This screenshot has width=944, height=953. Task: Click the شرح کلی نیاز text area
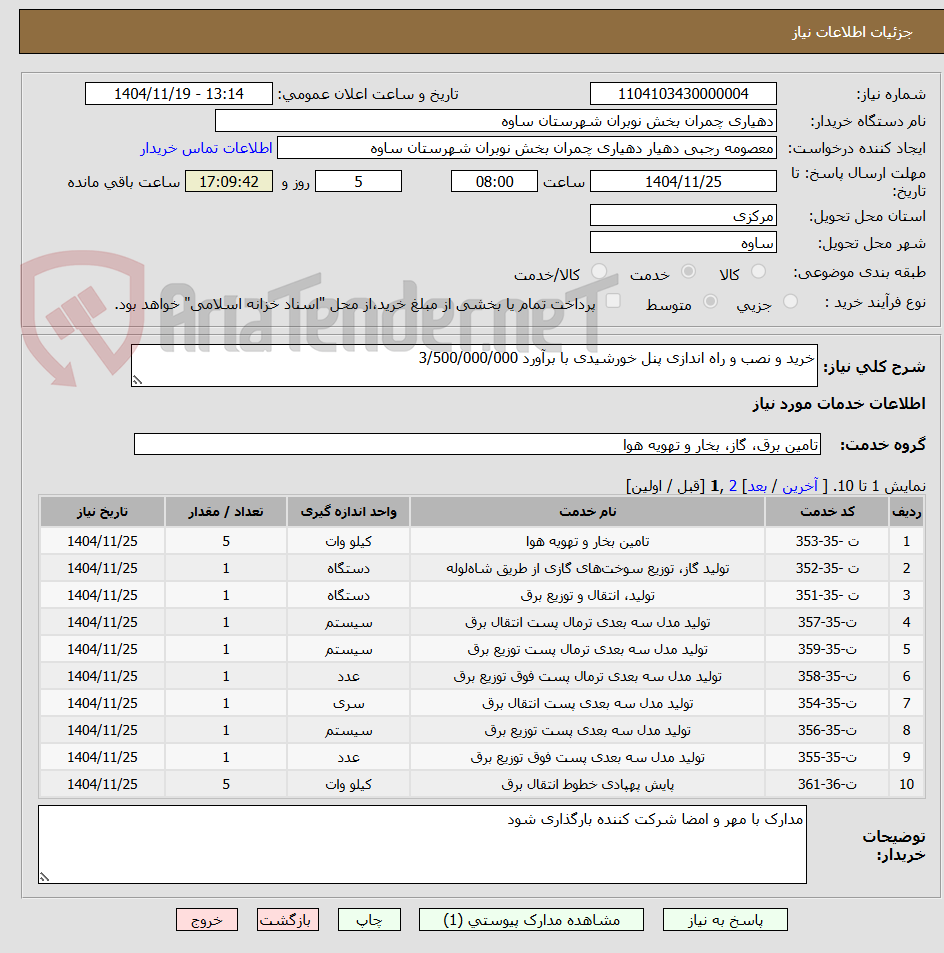click(474, 365)
